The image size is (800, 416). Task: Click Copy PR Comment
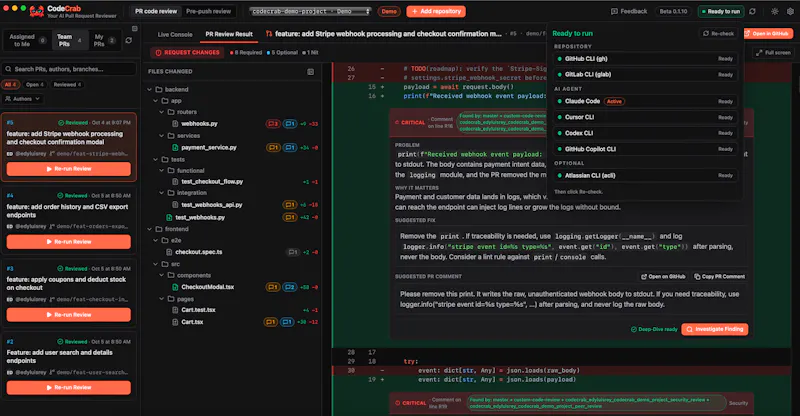(719, 277)
